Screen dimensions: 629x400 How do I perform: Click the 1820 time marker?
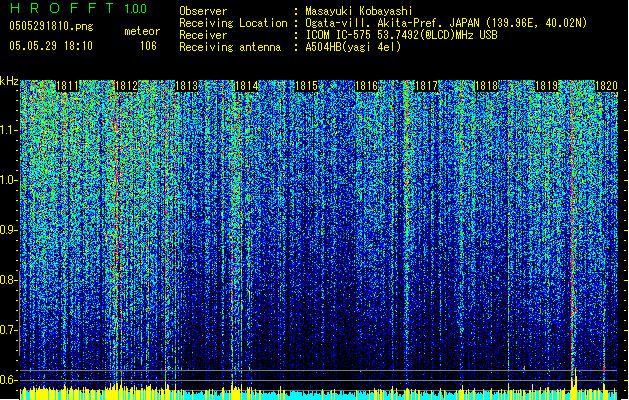(606, 86)
